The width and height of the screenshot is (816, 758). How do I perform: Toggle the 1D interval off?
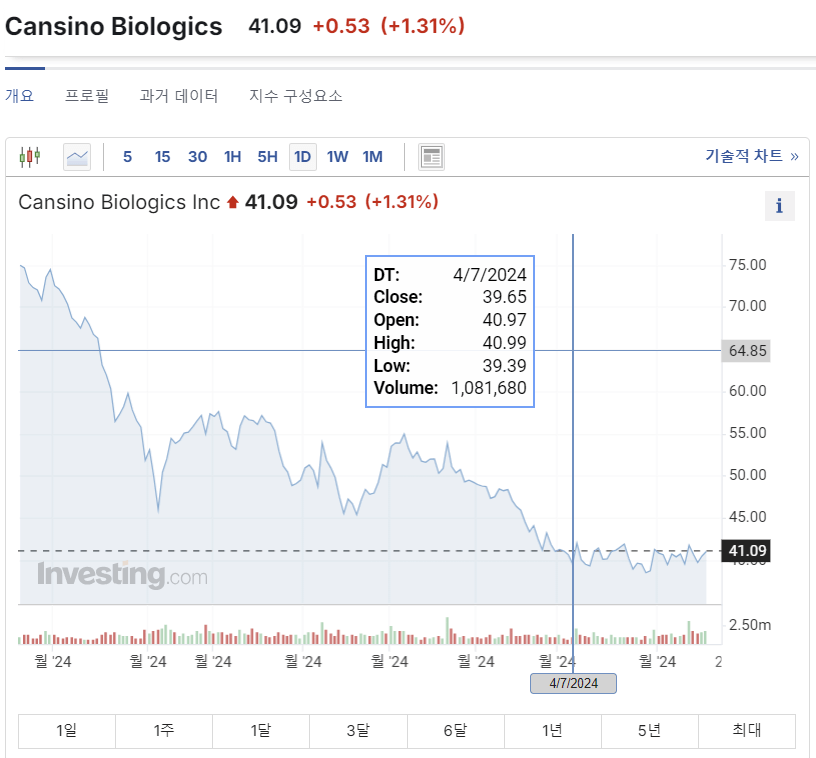(x=302, y=156)
